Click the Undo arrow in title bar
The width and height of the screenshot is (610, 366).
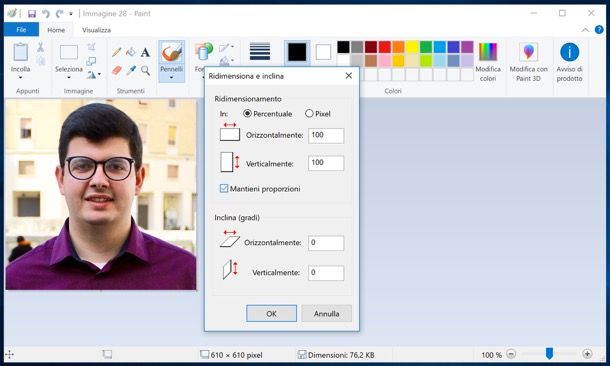(46, 14)
